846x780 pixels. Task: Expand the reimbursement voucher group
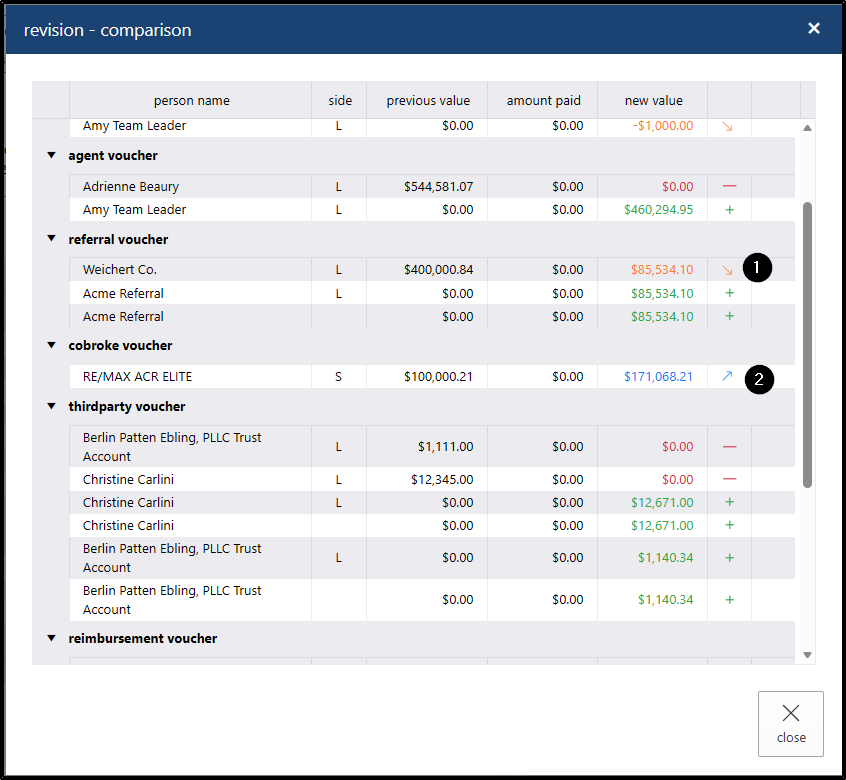[51, 639]
